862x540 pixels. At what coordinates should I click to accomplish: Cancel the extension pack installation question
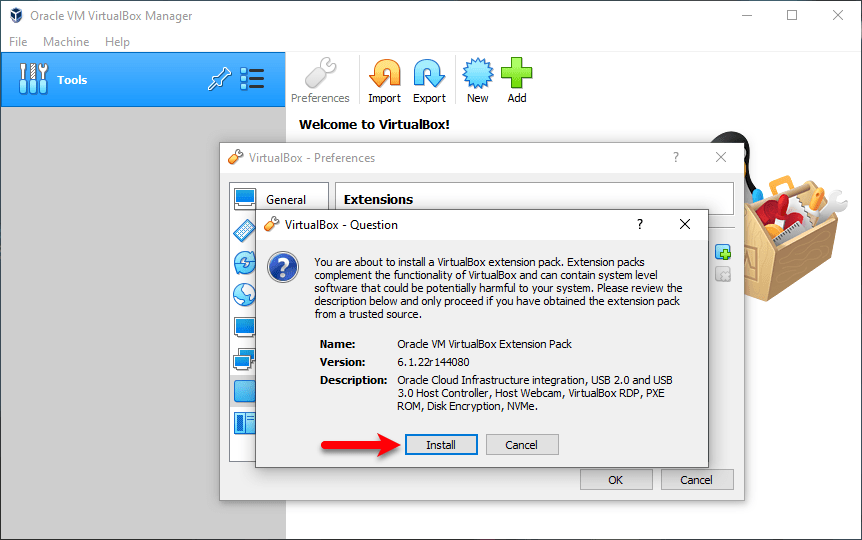tap(522, 445)
